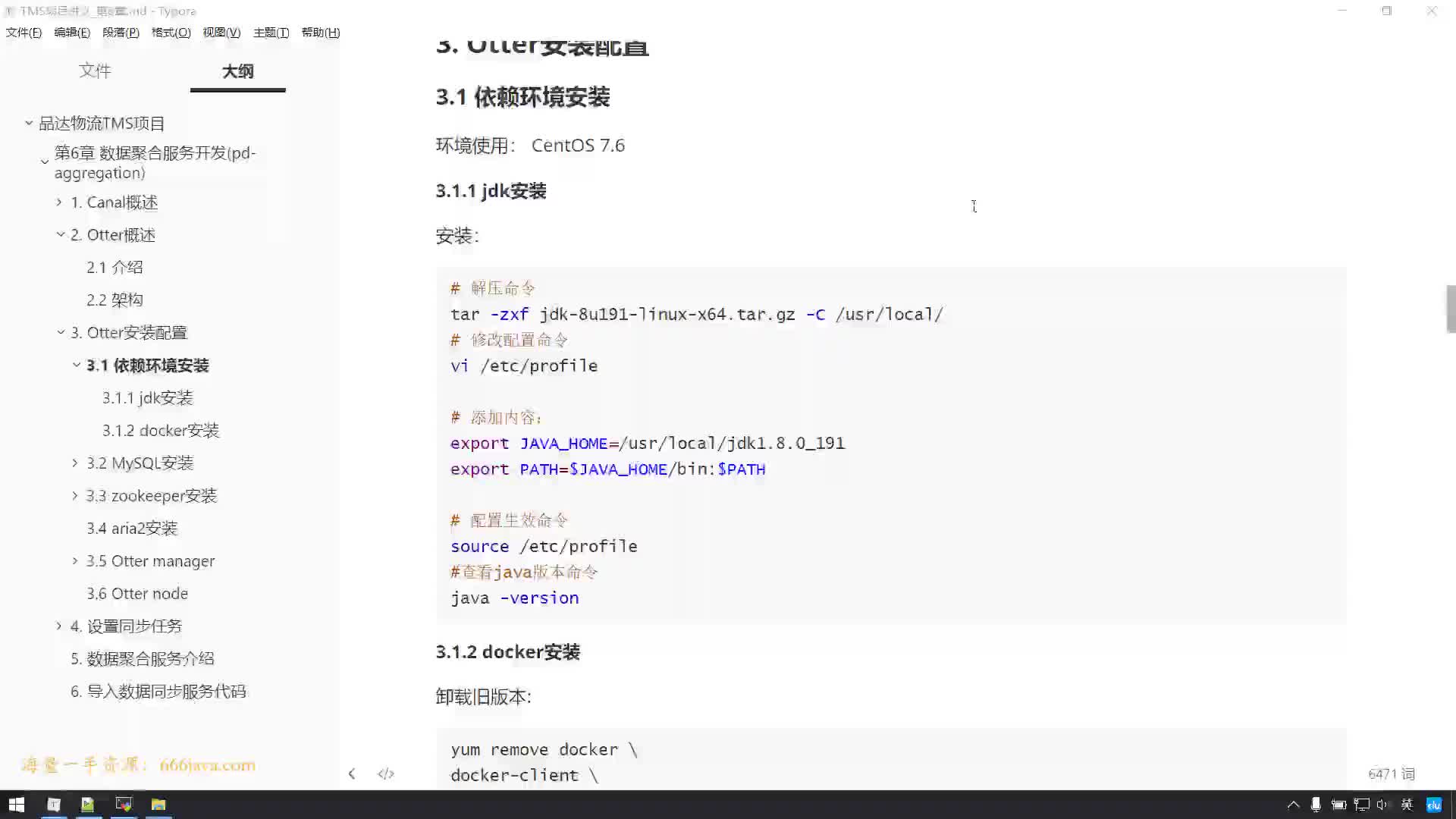Open the 格式(O) menu
Viewport: 1456px width, 819px height.
point(171,33)
